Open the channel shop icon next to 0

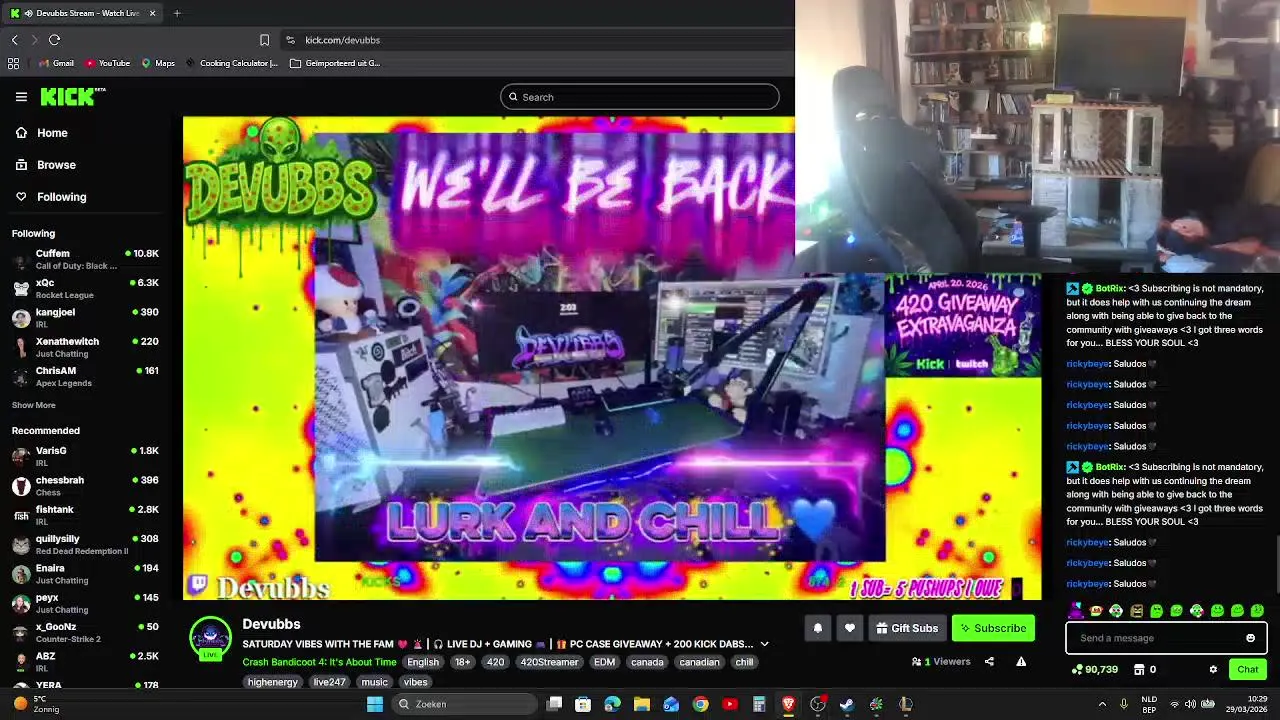pyautogui.click(x=1139, y=669)
